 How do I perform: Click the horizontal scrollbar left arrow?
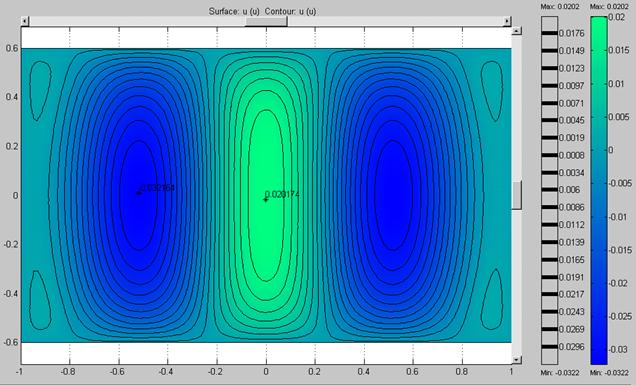coord(25,21)
